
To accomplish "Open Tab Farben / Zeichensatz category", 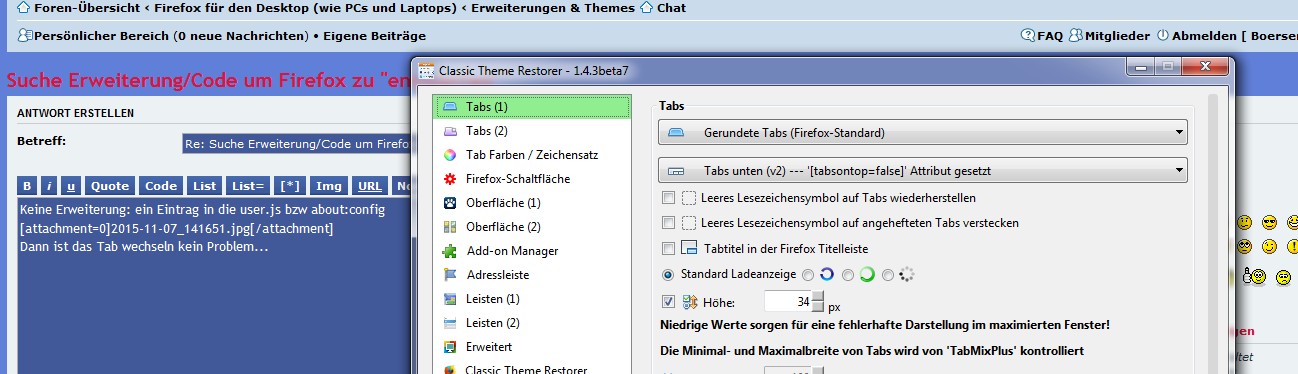I will click(x=532, y=155).
